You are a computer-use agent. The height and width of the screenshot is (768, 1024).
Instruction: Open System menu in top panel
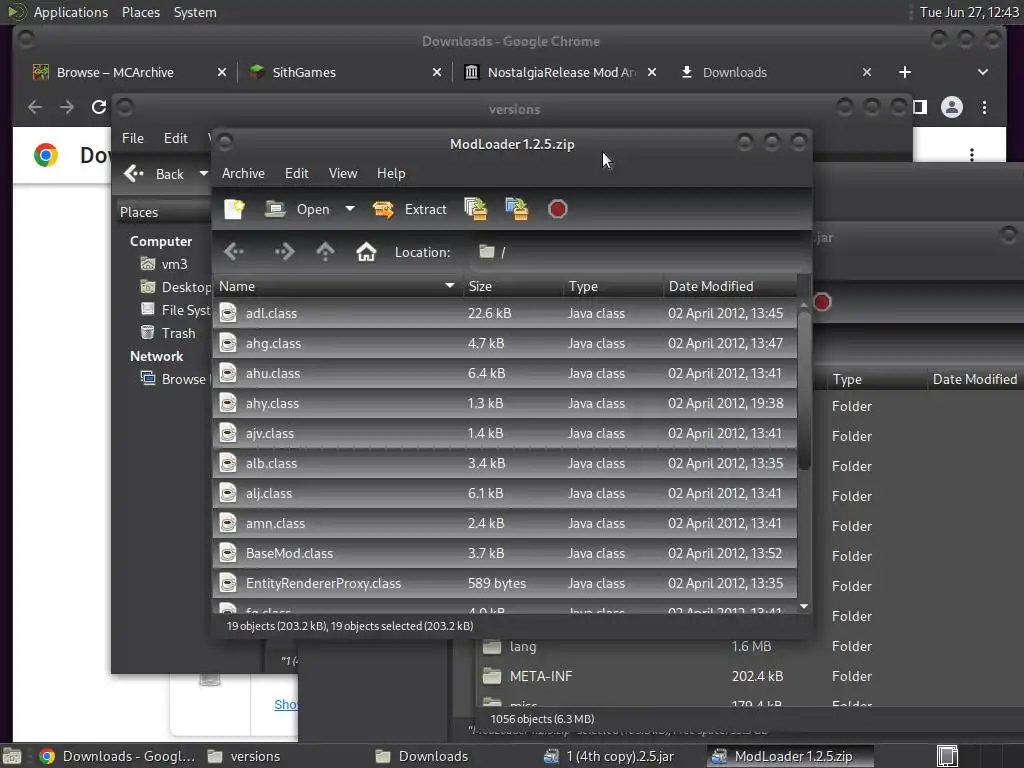[195, 12]
